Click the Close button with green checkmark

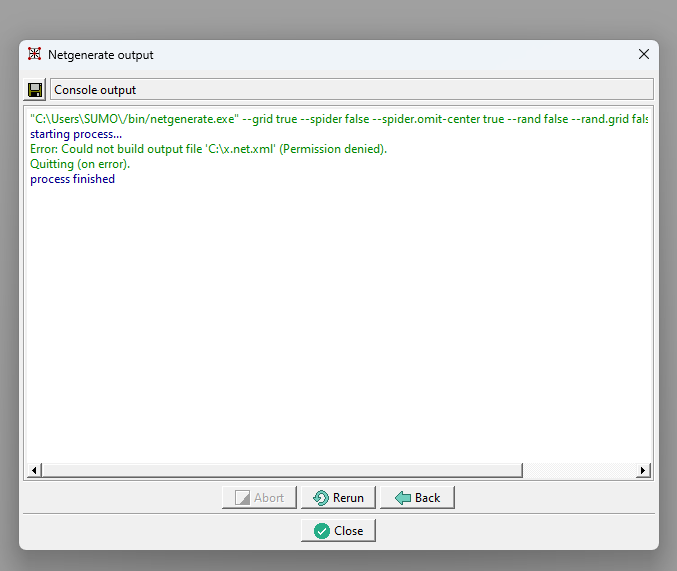tap(338, 530)
